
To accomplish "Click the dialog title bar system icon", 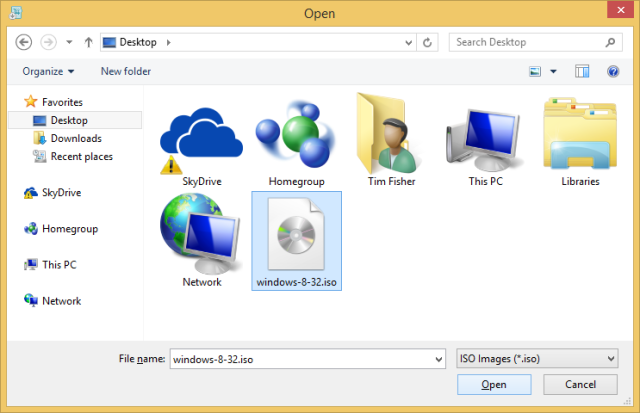I will [16, 13].
